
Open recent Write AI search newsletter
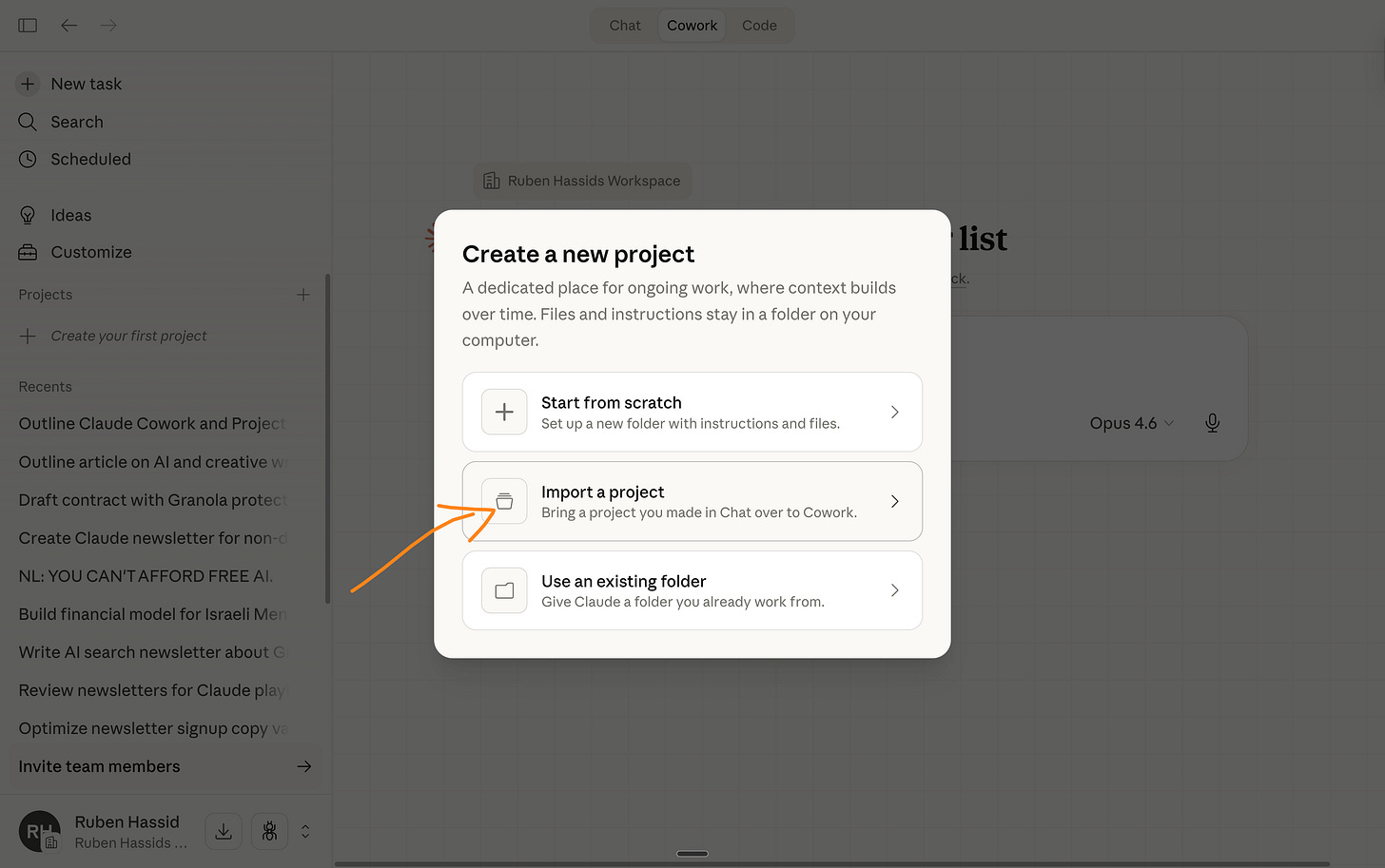pyautogui.click(x=152, y=651)
